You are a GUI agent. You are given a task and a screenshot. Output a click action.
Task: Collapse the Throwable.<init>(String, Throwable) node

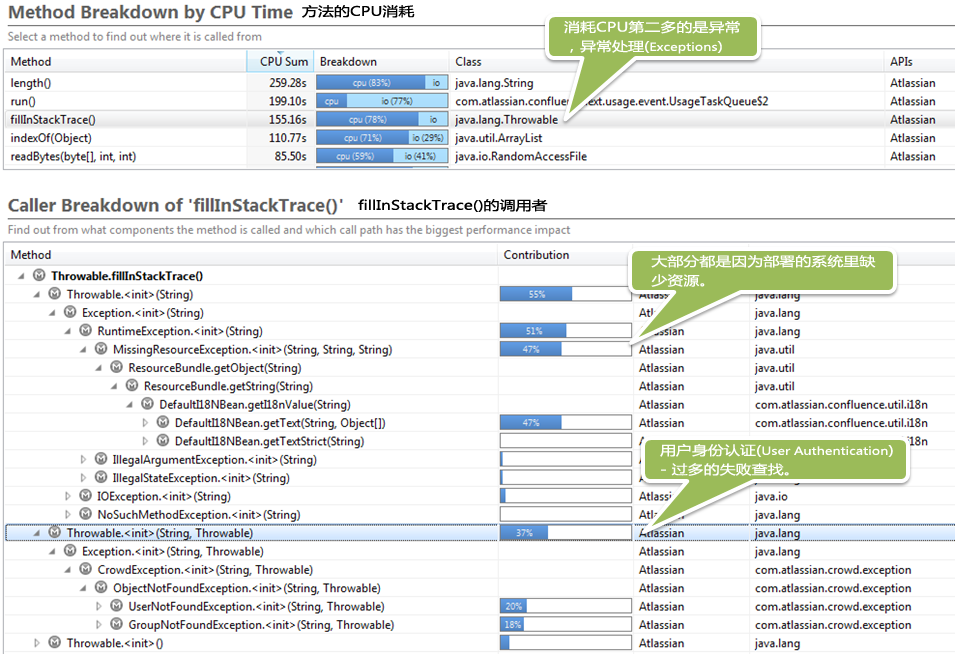click(x=37, y=533)
